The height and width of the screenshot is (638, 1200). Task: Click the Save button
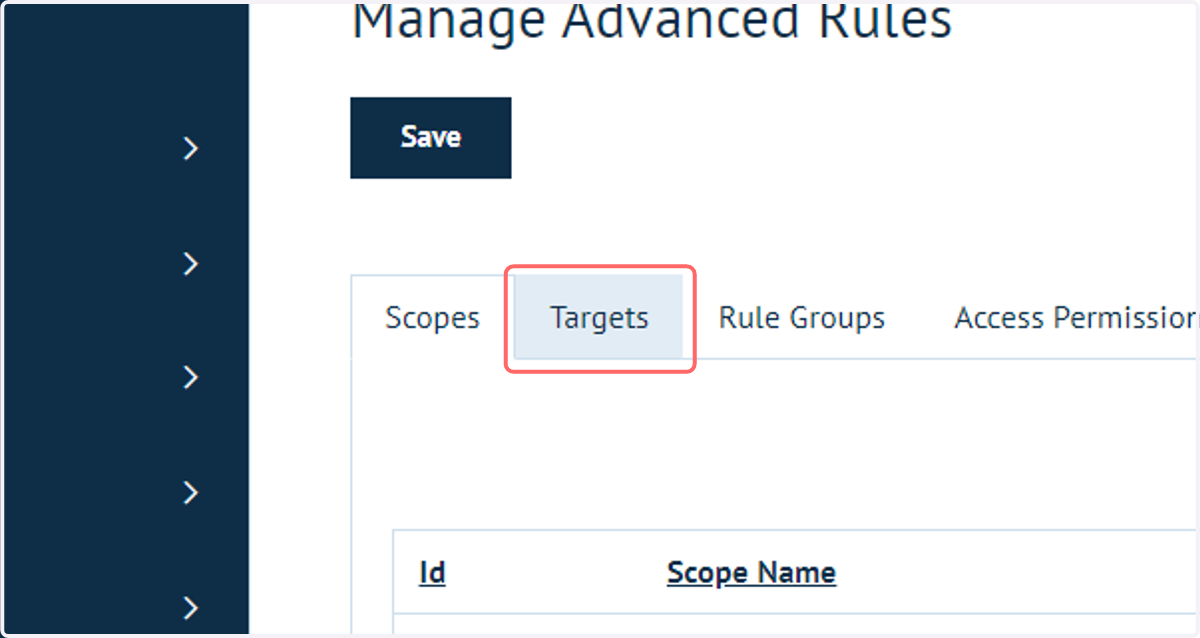[430, 138]
